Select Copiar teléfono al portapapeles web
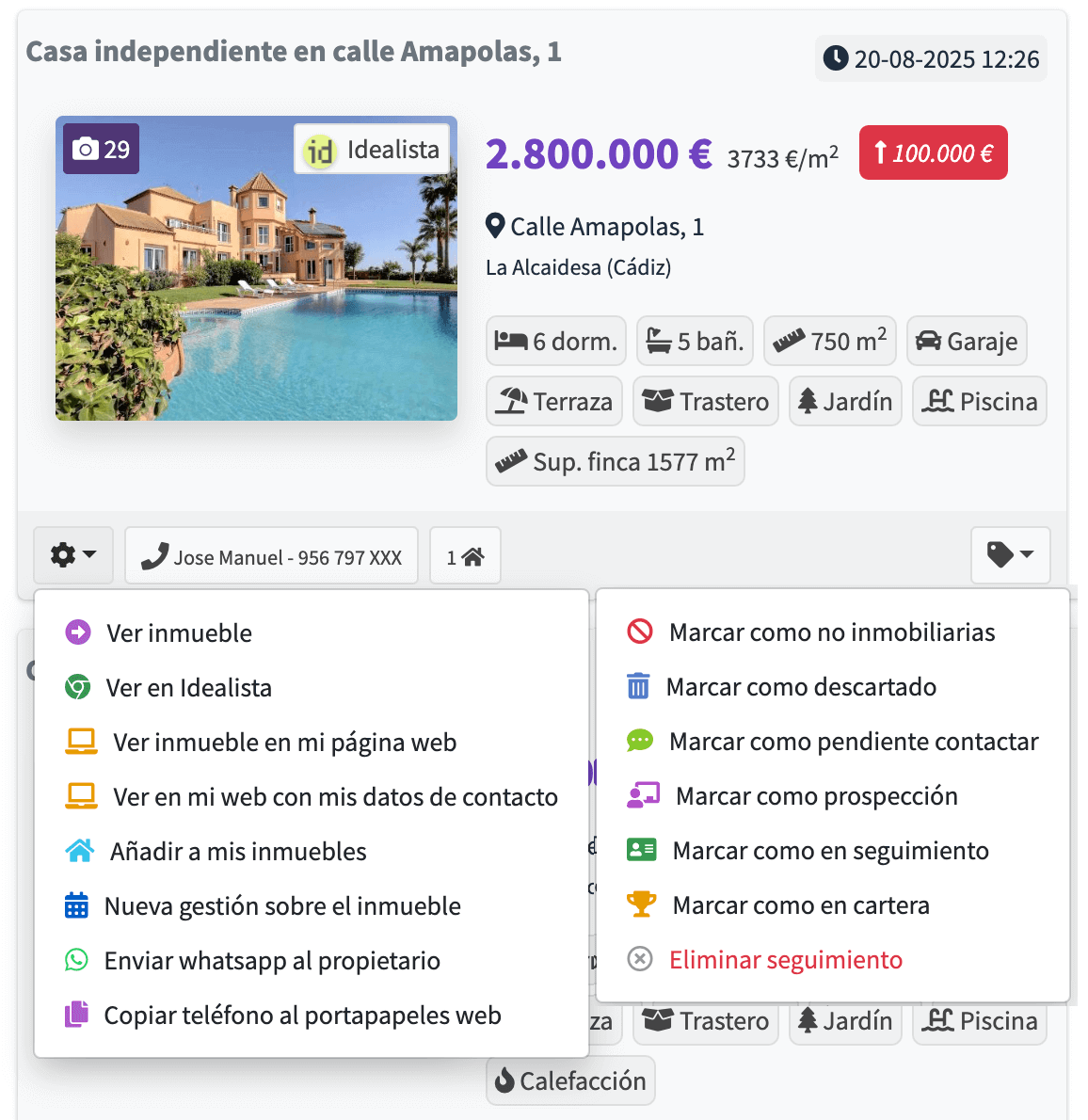Screen dimensions: 1088x1120 coord(302,1016)
